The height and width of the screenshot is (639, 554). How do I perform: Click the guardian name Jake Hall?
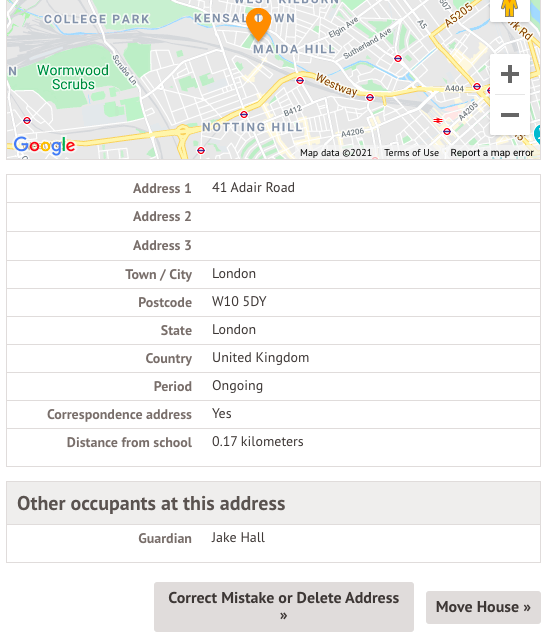[x=238, y=538]
